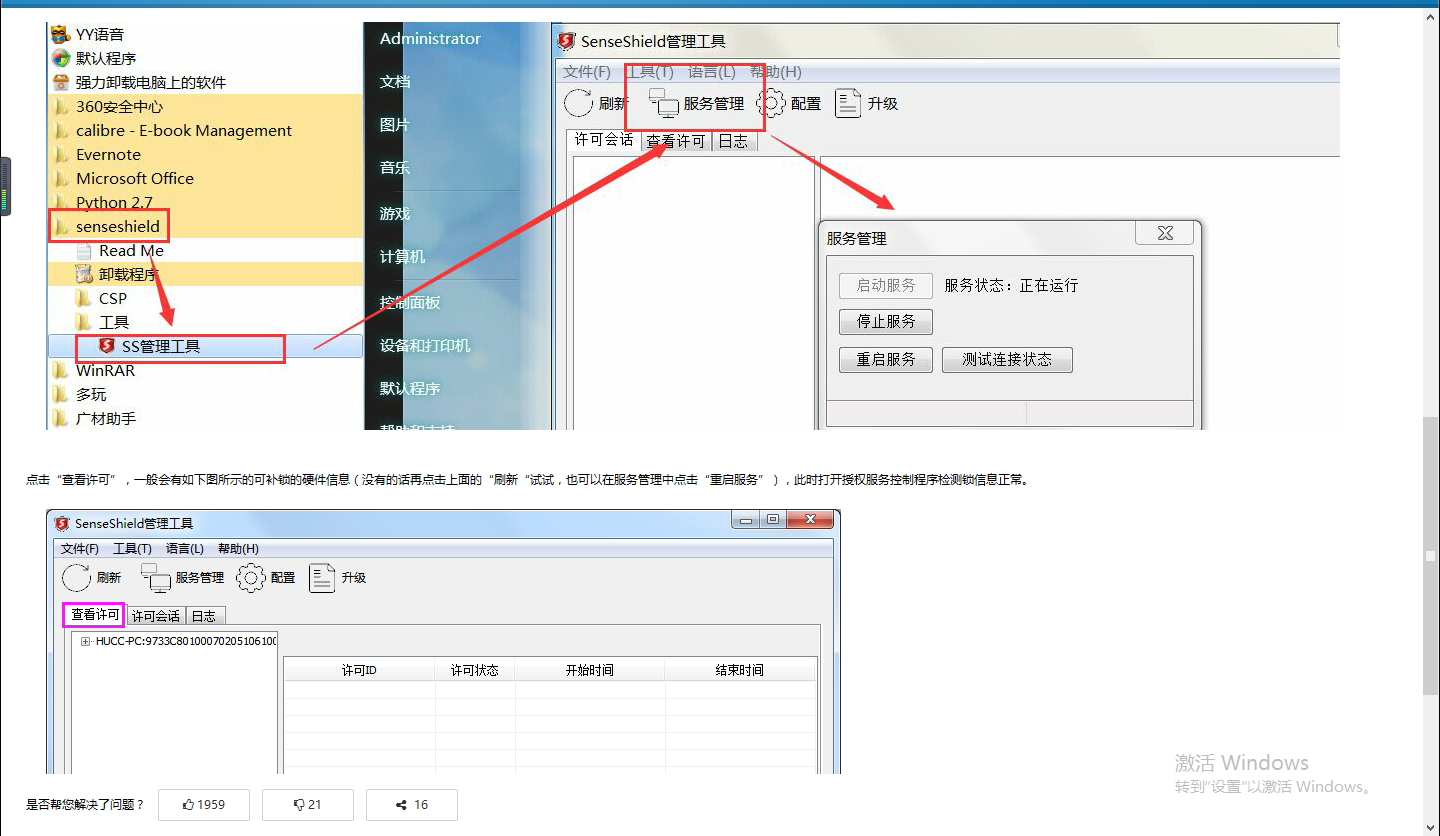The height and width of the screenshot is (836, 1440).
Task: Click the SenseShield logo in the lower window title bar
Action: [x=62, y=523]
